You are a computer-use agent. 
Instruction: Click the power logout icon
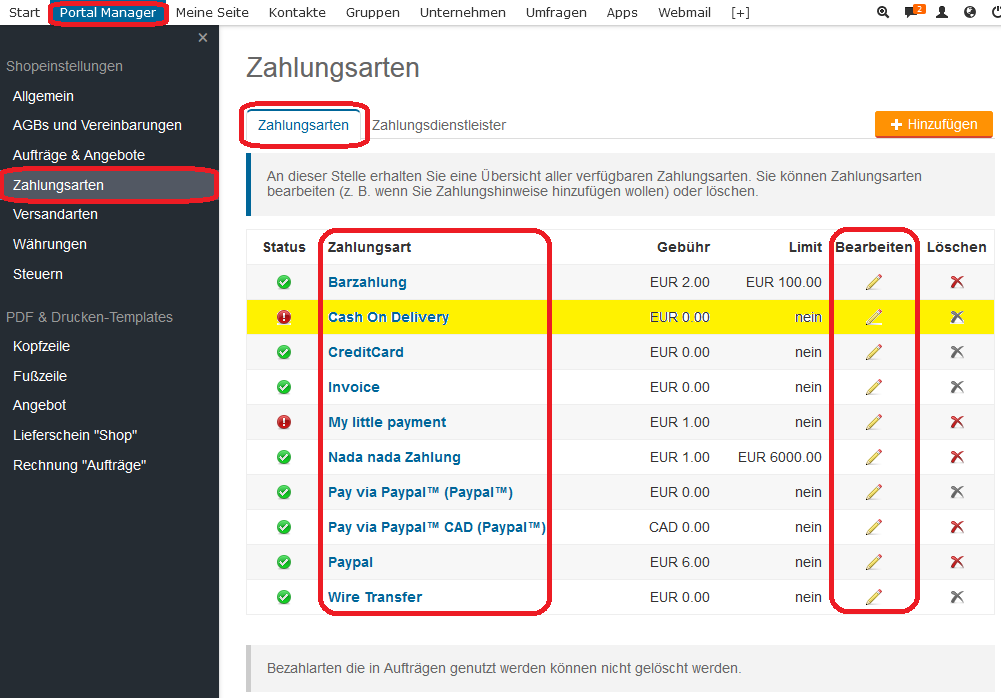coord(995,13)
